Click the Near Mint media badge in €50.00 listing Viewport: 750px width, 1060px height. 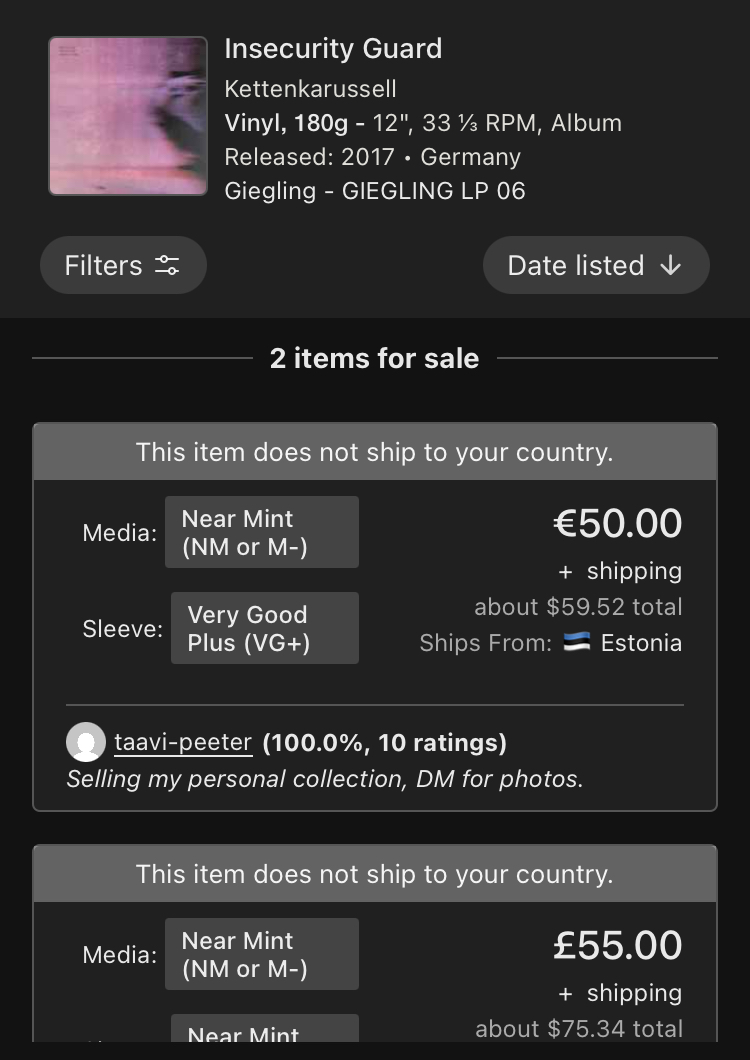click(261, 532)
